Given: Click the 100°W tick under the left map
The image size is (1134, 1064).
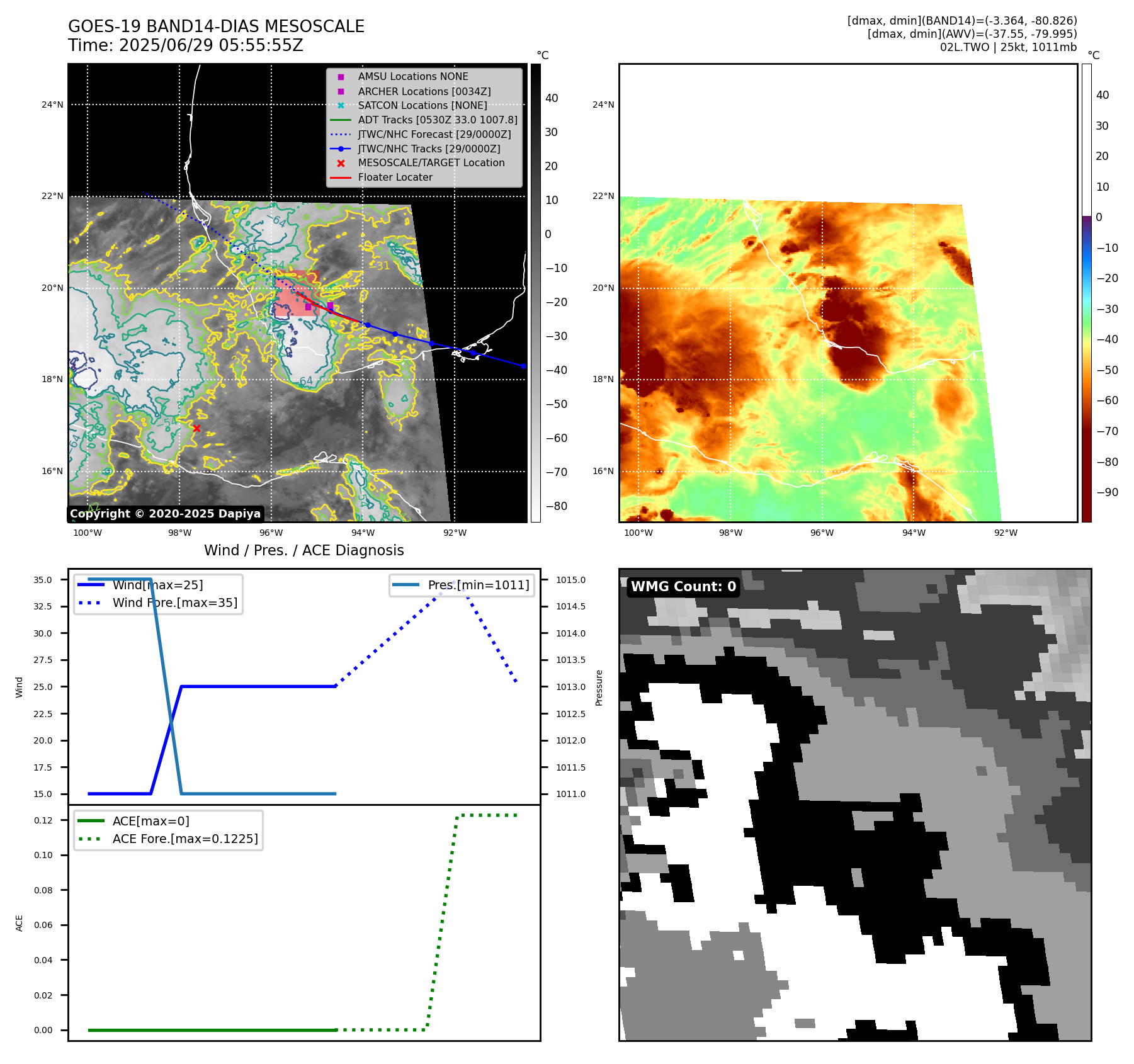Looking at the screenshot, I should click(x=88, y=533).
